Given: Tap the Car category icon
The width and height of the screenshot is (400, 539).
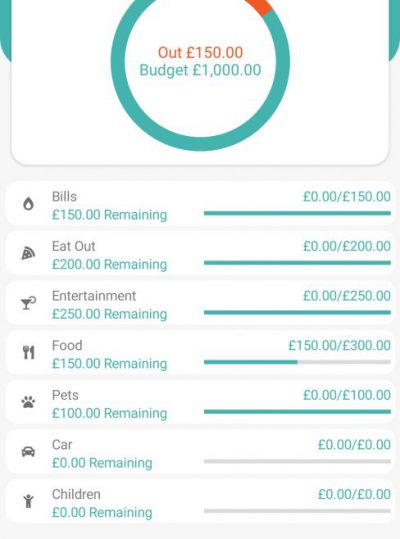Looking at the screenshot, I should tap(28, 451).
